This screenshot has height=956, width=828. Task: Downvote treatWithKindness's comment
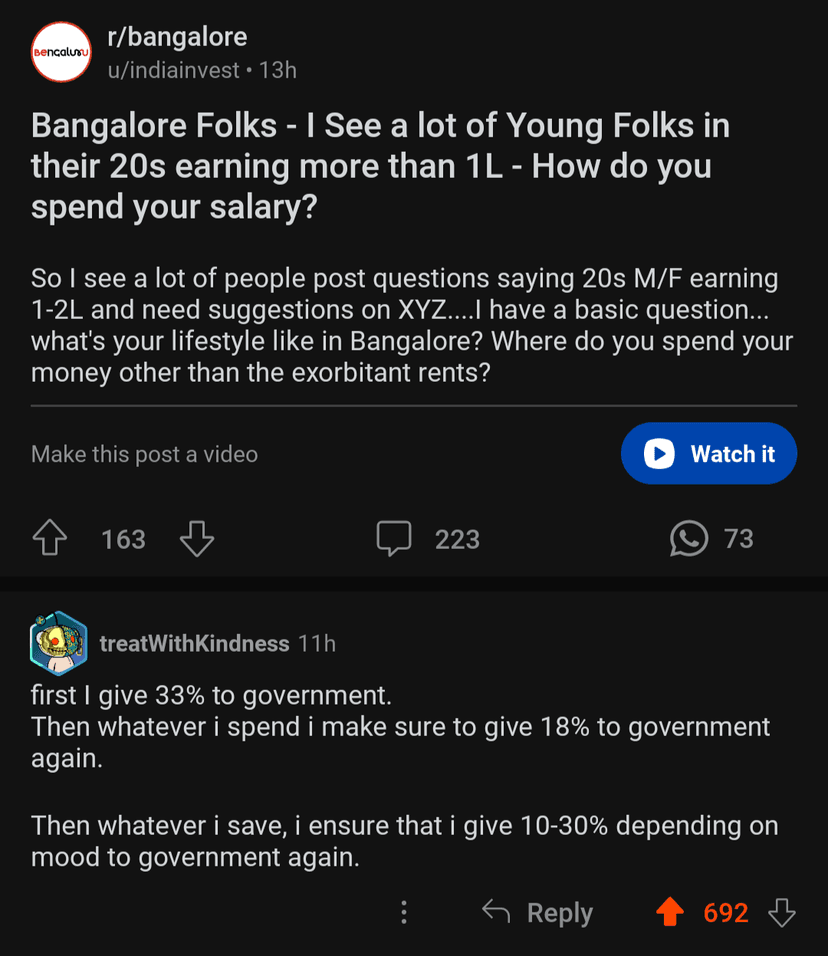tap(781, 912)
